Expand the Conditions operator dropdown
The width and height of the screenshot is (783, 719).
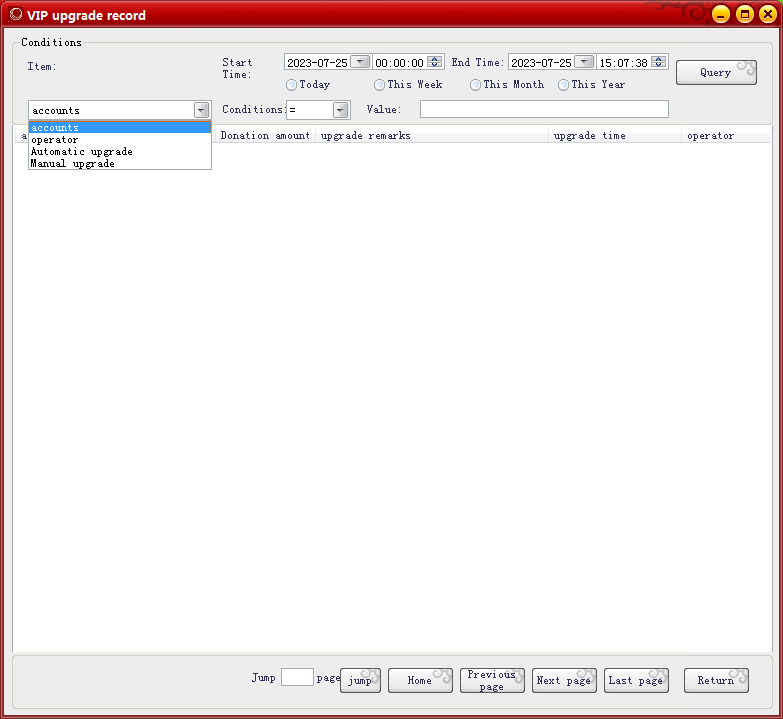tap(341, 110)
